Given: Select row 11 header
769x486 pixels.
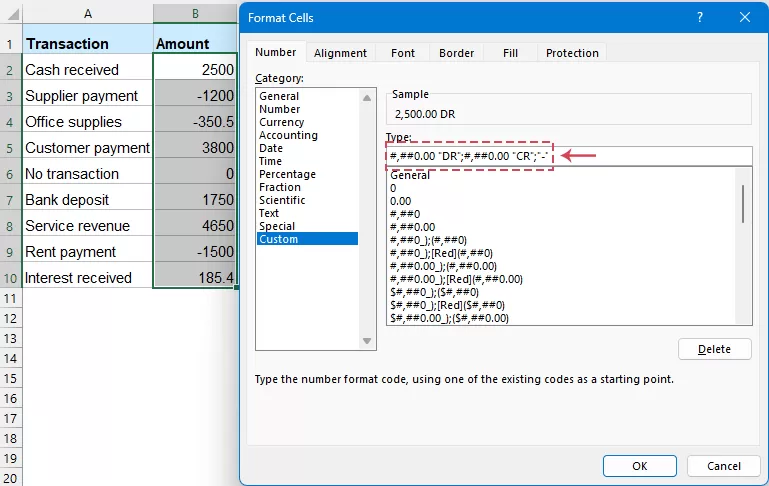Looking at the screenshot, I should (11, 298).
